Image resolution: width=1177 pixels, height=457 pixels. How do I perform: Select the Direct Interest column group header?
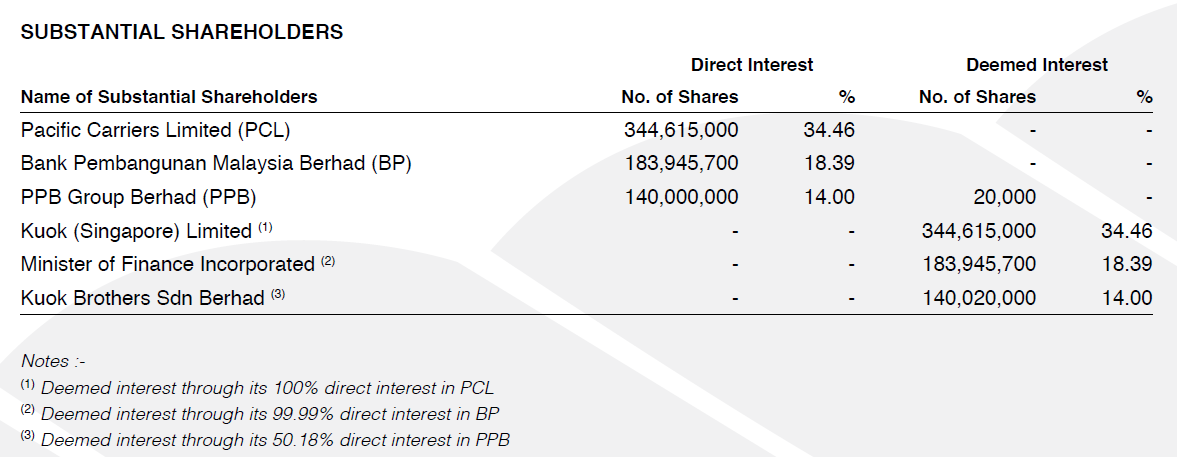tap(752, 65)
